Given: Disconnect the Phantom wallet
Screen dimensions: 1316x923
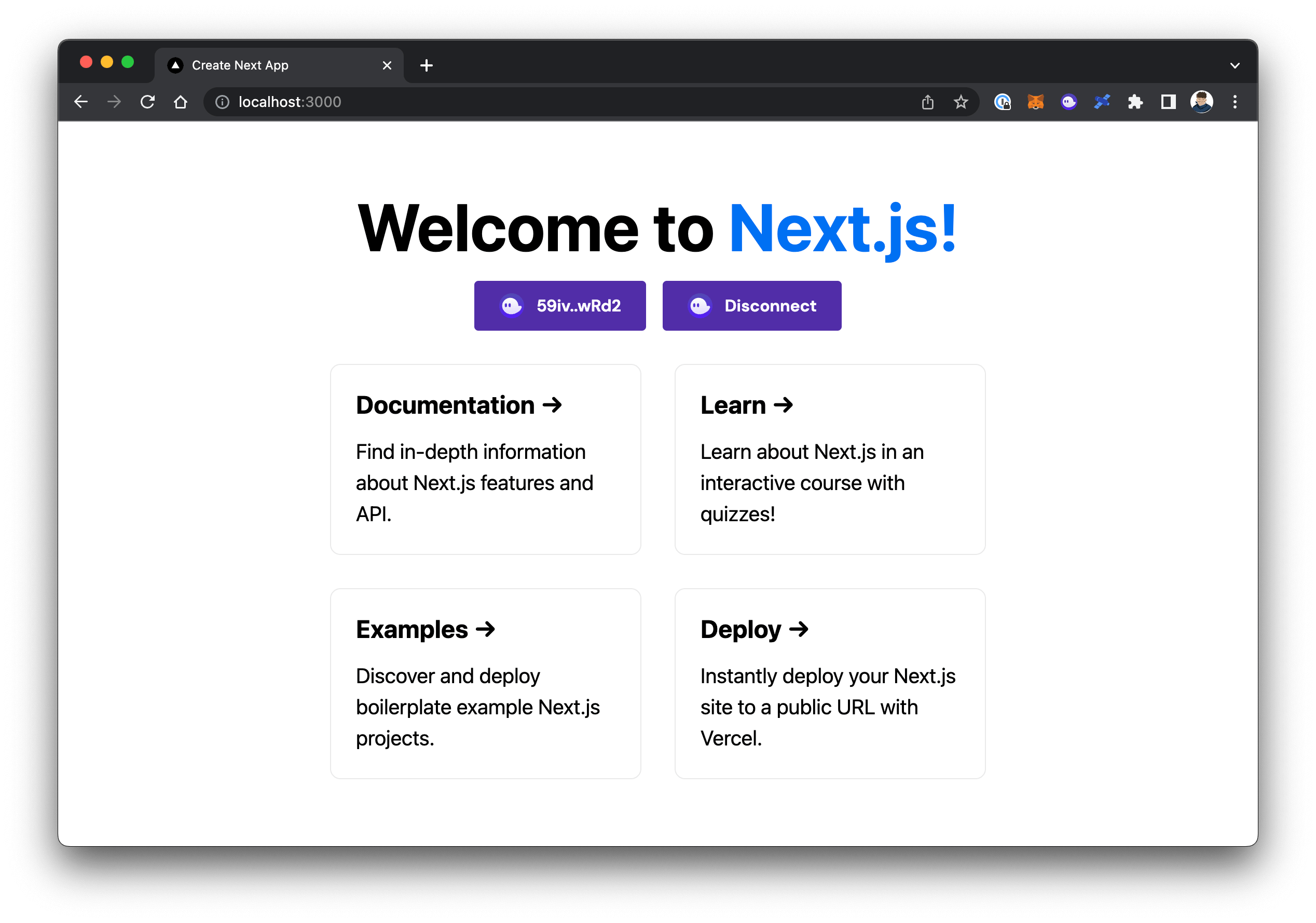Looking at the screenshot, I should point(752,306).
